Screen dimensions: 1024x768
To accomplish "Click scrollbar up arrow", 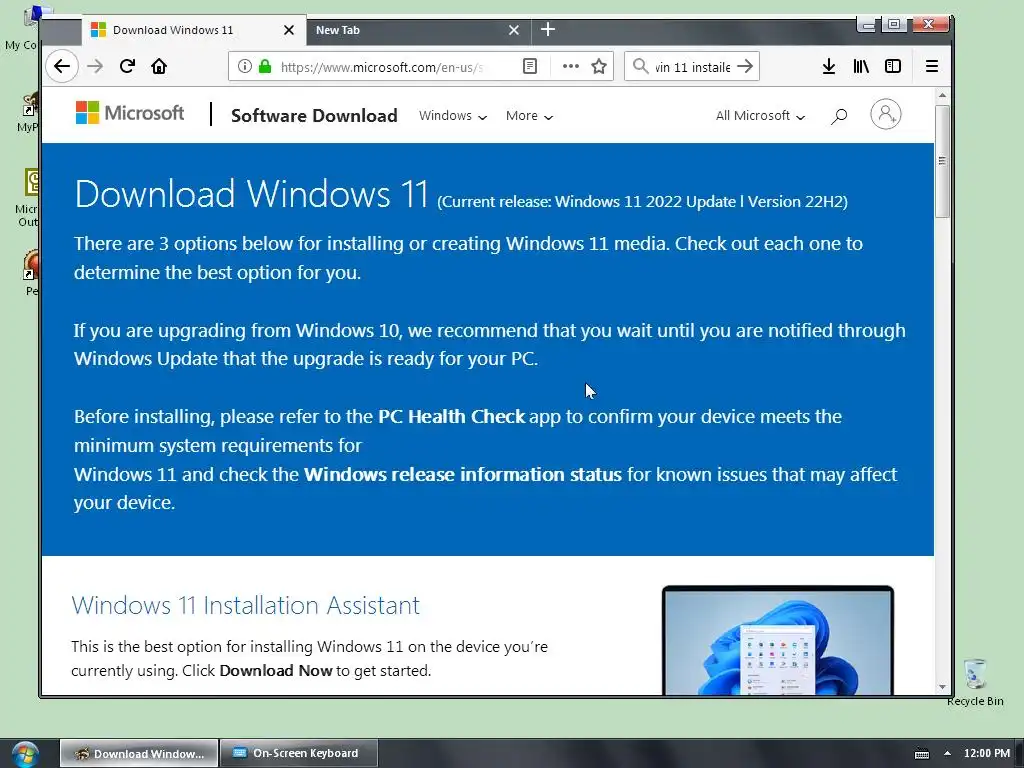I will (x=942, y=95).
